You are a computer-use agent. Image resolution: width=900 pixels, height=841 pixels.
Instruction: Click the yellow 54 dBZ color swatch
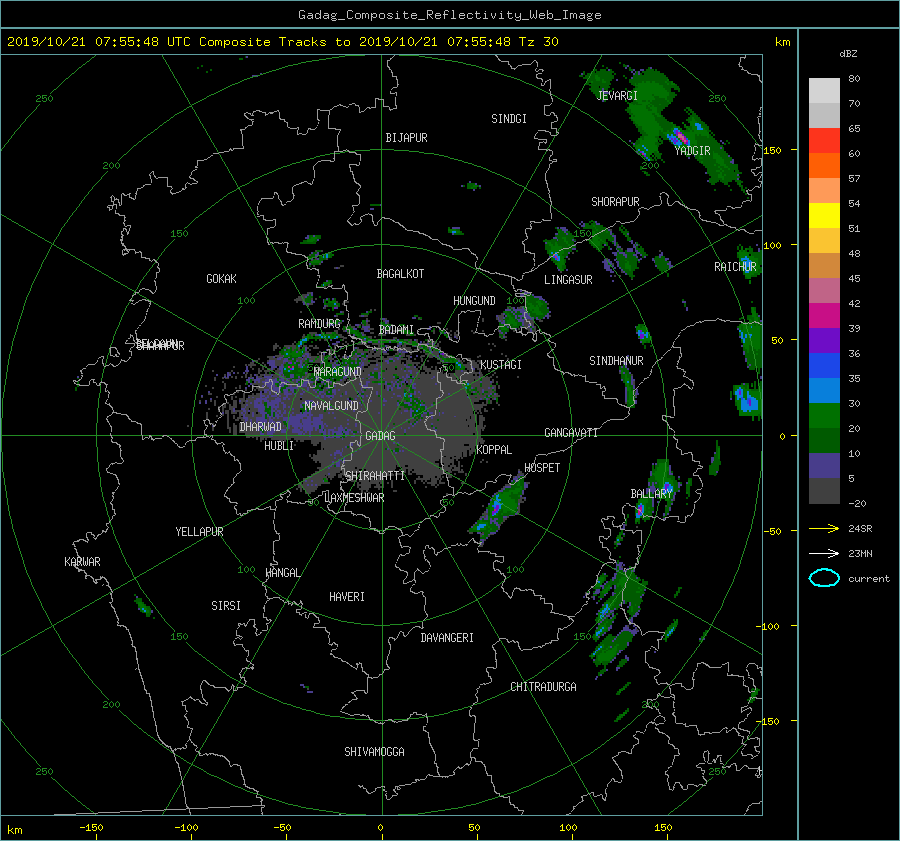(x=824, y=215)
